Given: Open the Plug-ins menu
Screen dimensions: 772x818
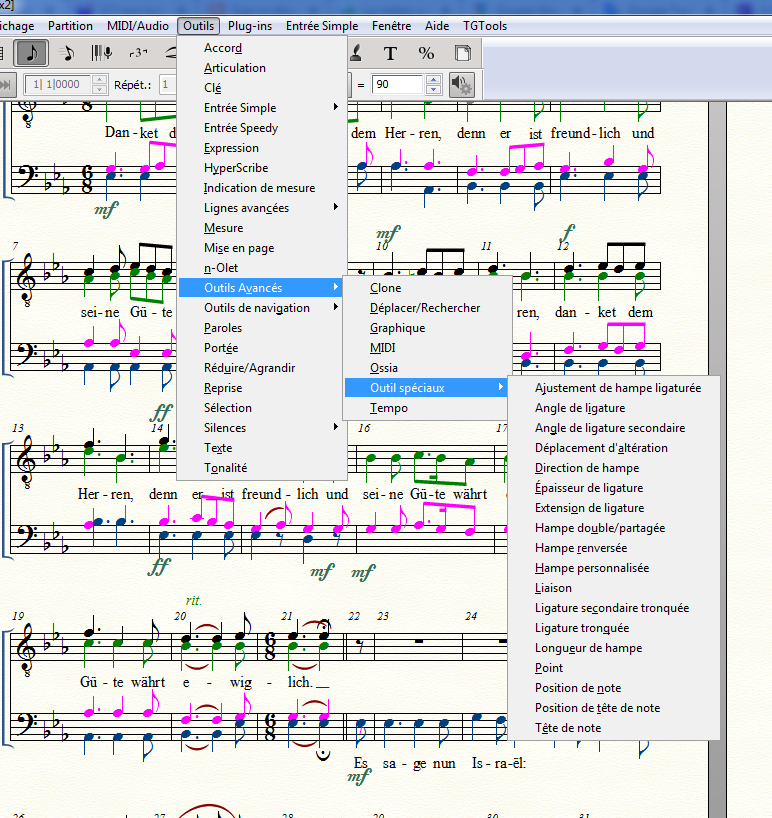Looking at the screenshot, I should click(250, 26).
